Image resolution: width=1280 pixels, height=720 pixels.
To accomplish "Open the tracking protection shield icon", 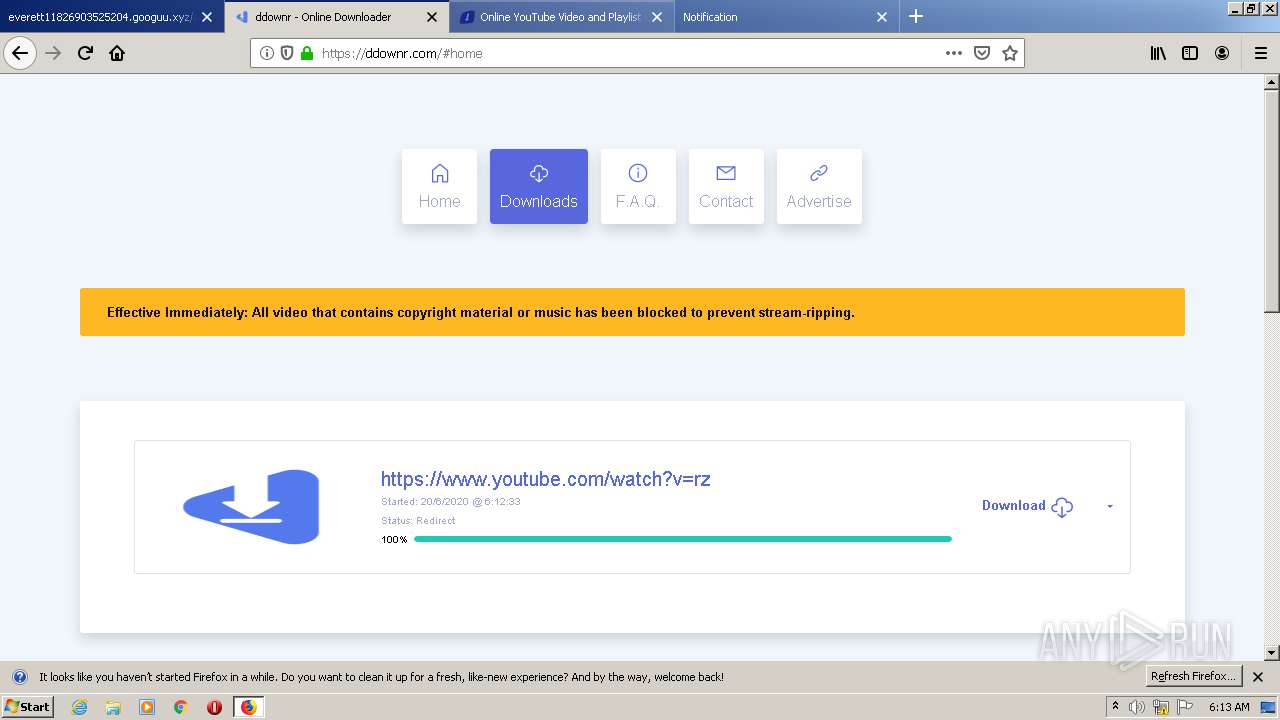I will click(x=287, y=53).
